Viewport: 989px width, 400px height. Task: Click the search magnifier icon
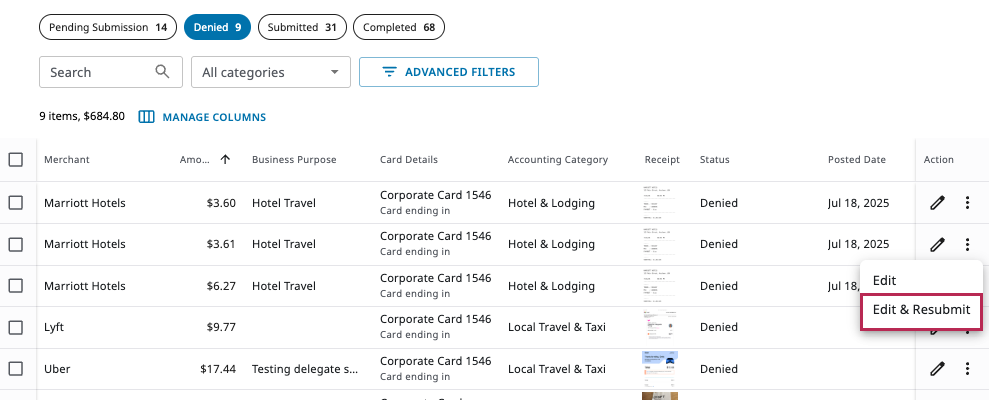pos(163,72)
